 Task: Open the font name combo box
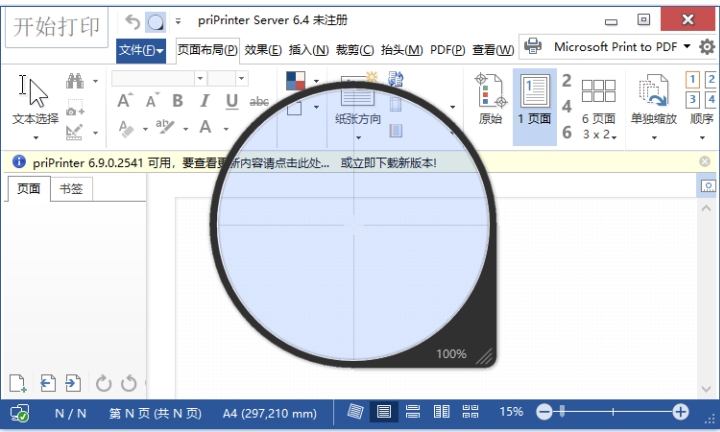158,78
